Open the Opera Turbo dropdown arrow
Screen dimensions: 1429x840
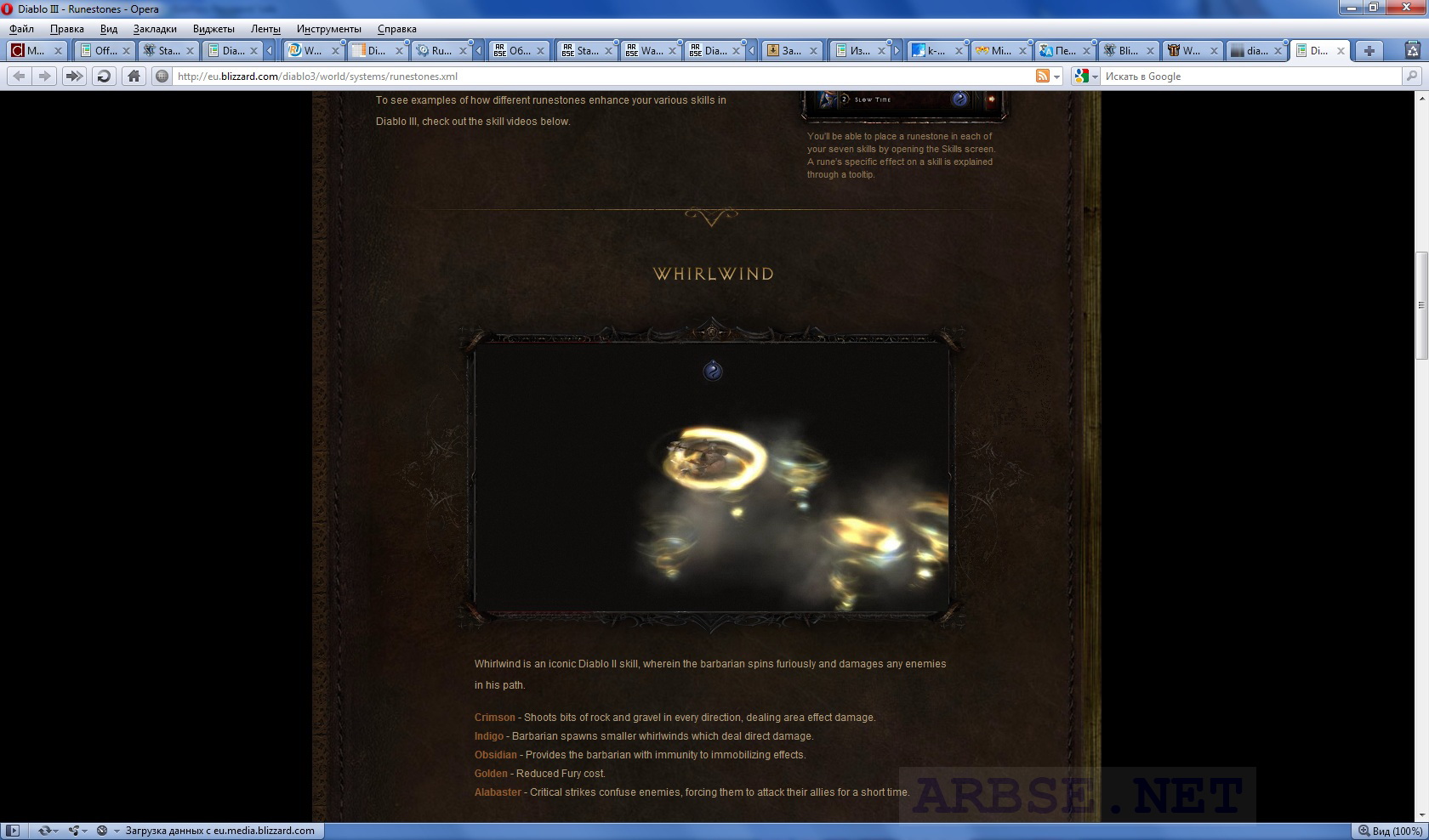pyautogui.click(x=116, y=831)
